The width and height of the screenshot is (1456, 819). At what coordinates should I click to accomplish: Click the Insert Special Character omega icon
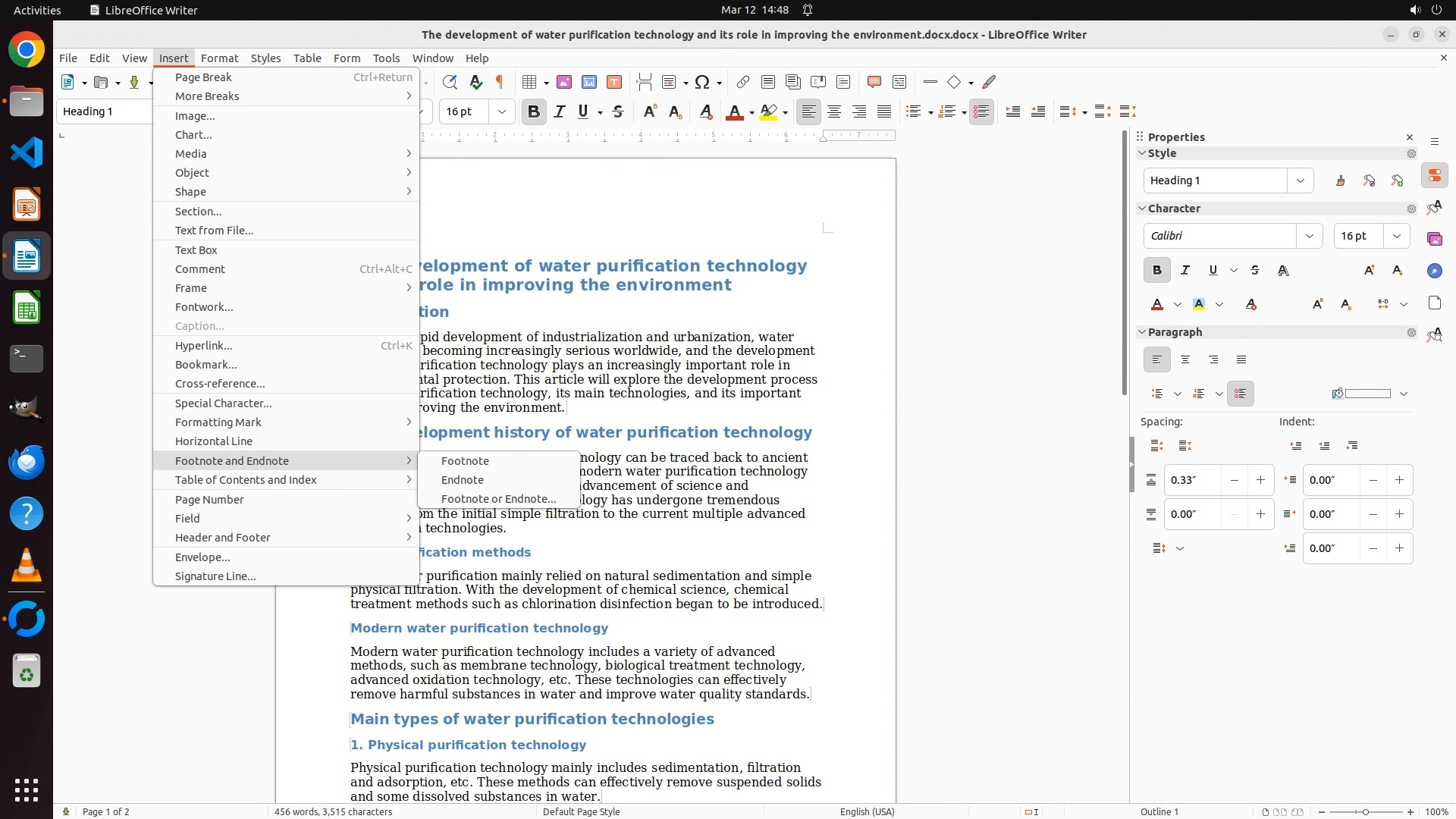[702, 82]
